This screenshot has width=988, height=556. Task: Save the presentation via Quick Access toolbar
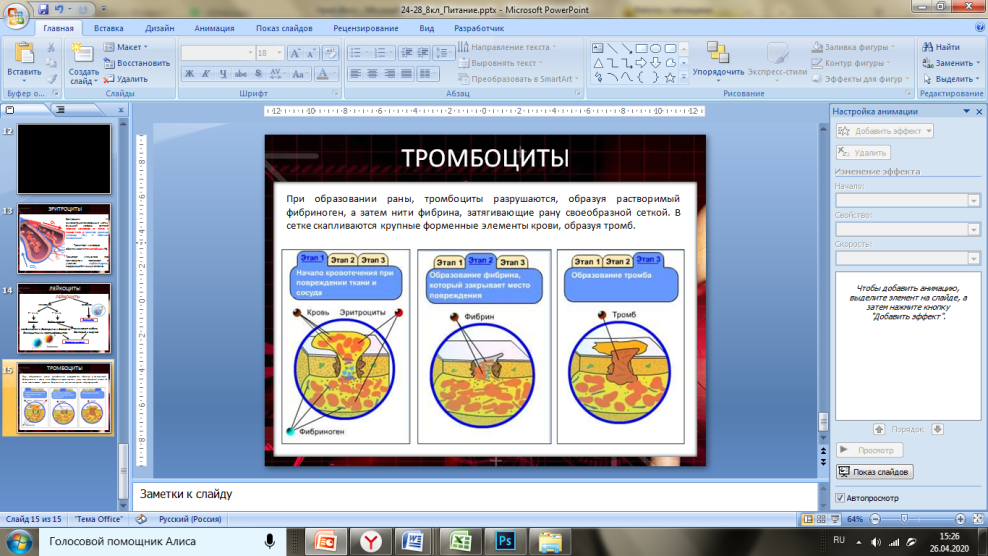click(x=44, y=8)
